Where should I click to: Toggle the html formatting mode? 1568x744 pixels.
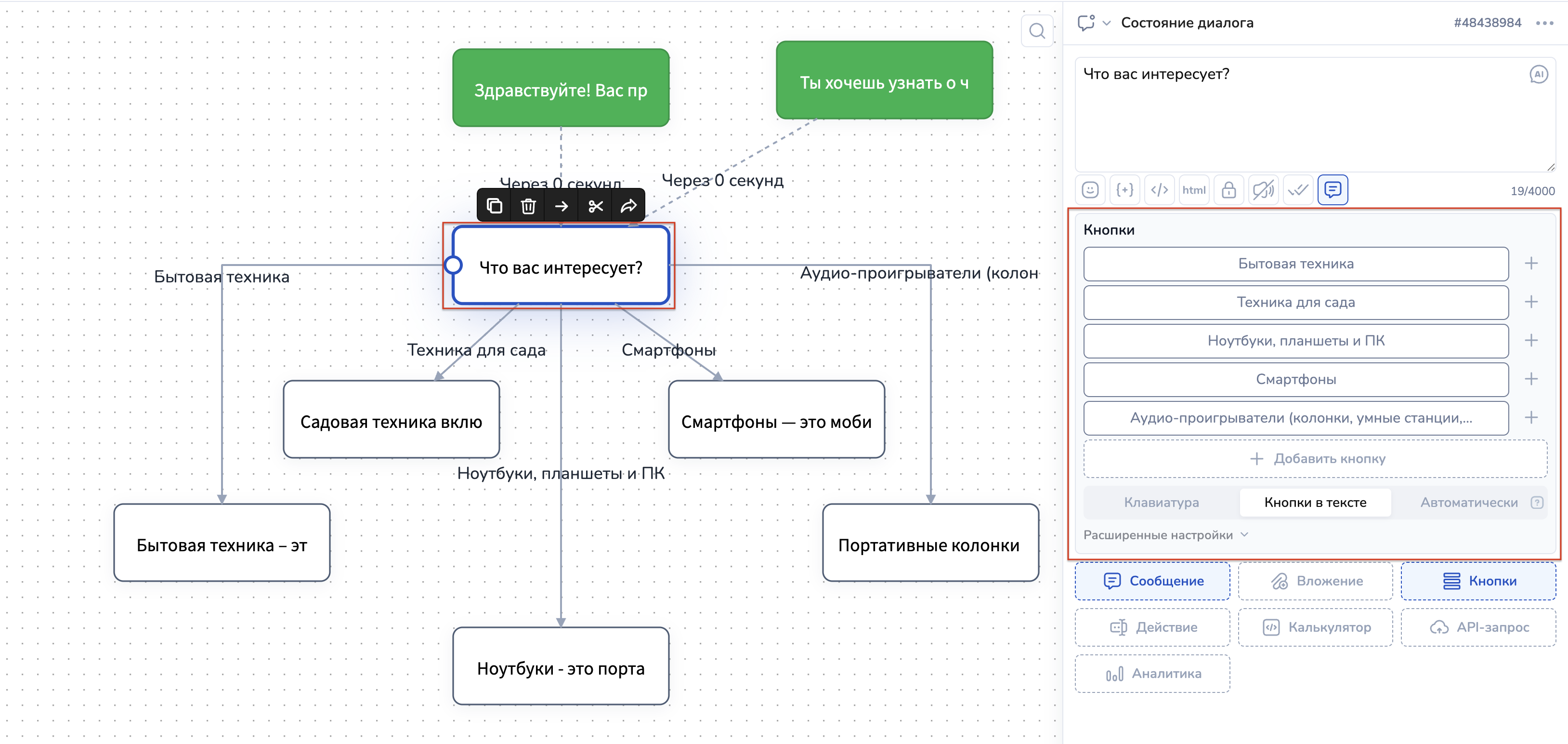(x=1194, y=190)
